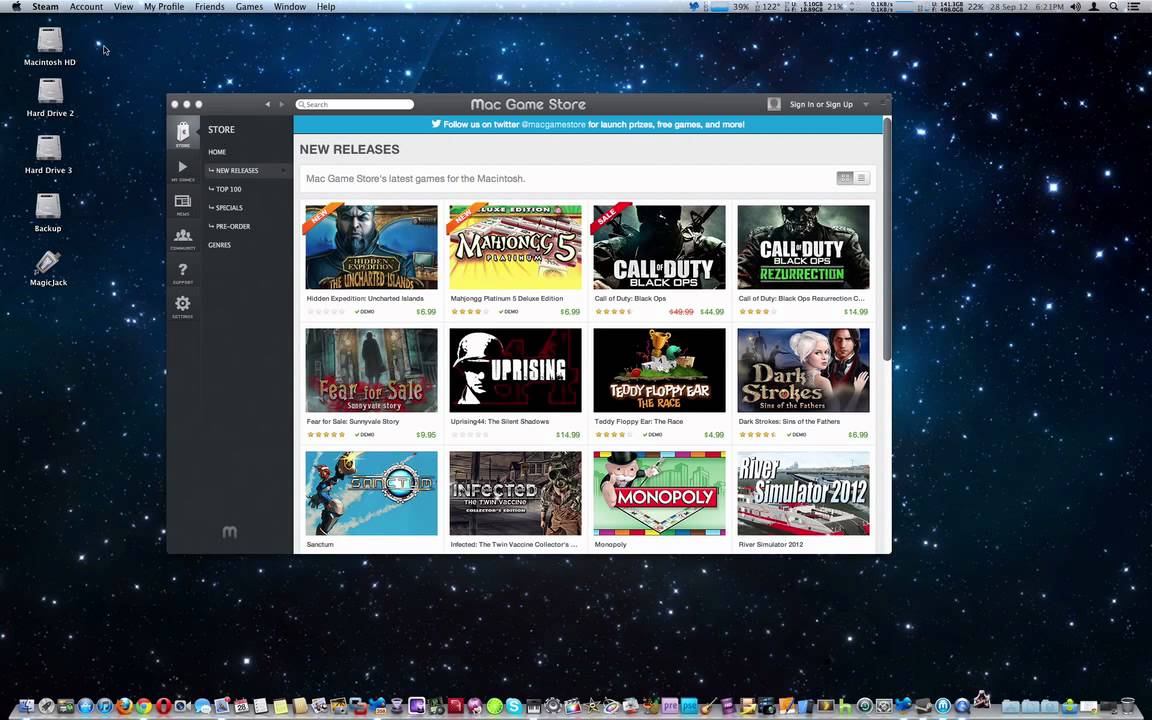Click the $44.99 price for Black Ops
The height and width of the screenshot is (720, 1152).
[x=712, y=312]
